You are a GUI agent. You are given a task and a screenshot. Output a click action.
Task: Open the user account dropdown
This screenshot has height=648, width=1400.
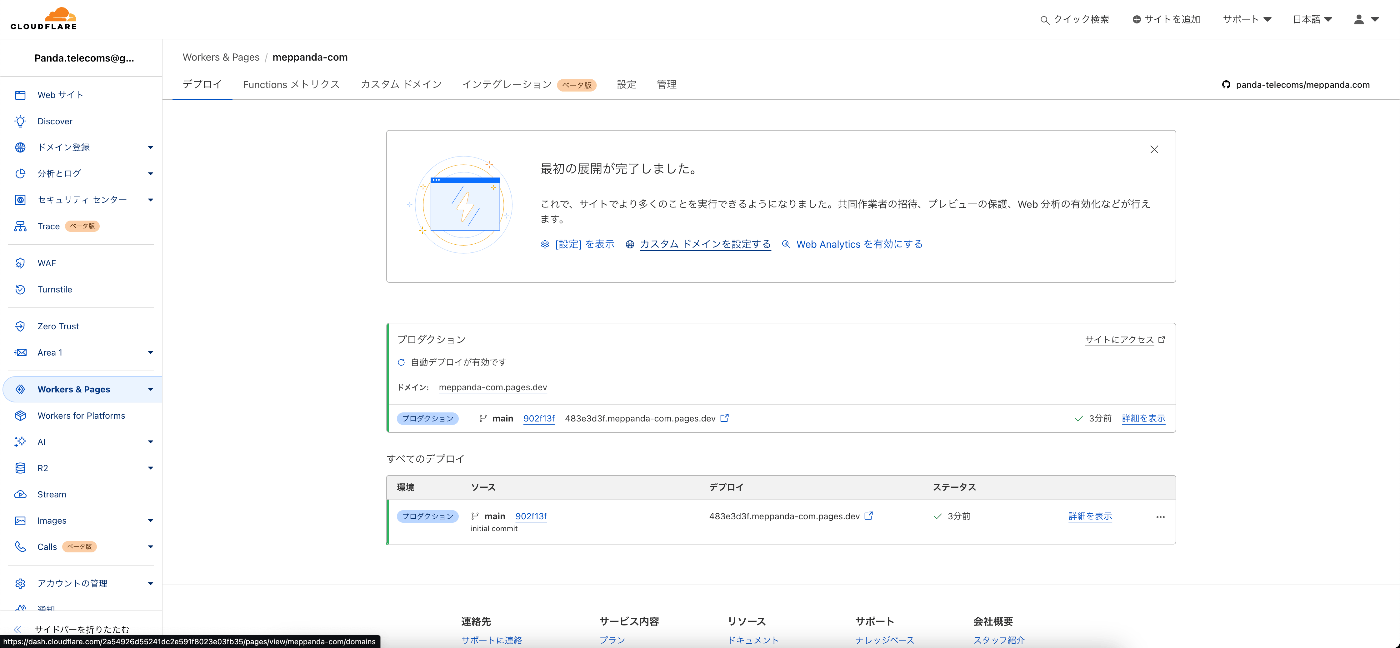click(1365, 20)
